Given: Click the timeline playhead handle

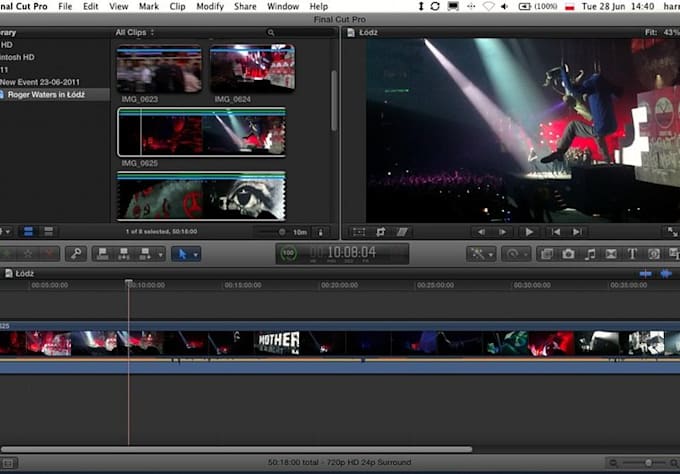Looking at the screenshot, I should (128, 282).
